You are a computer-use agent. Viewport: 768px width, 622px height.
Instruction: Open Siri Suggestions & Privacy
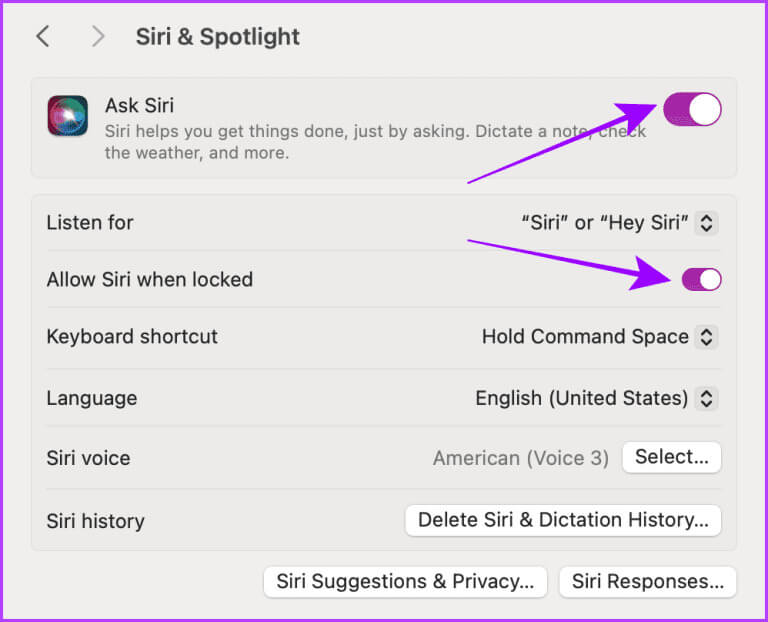pyautogui.click(x=405, y=581)
